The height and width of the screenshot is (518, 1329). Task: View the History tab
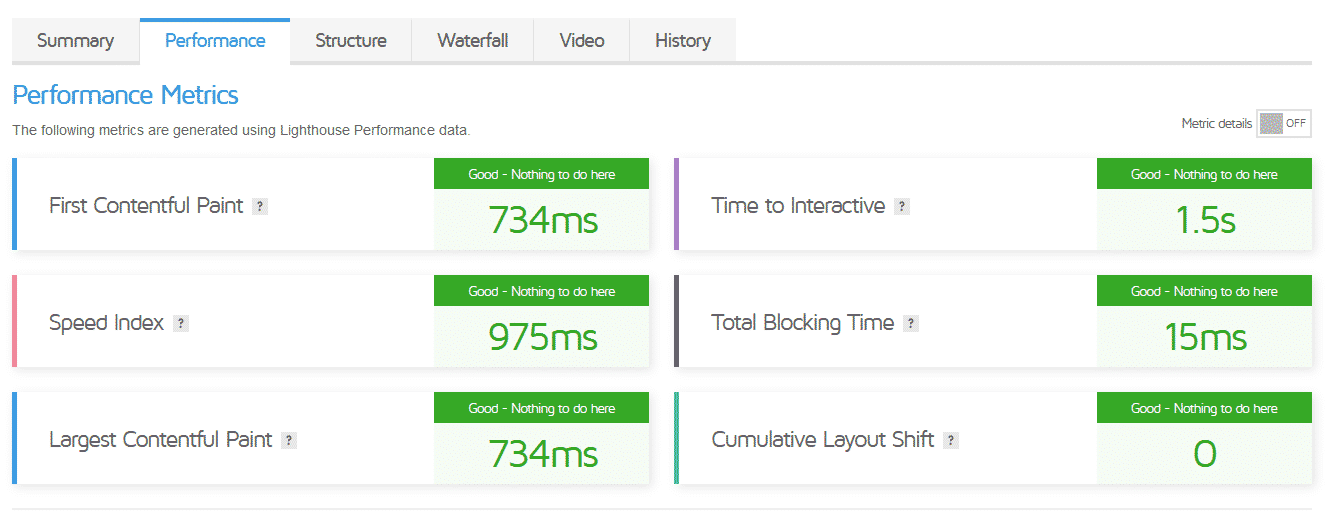click(x=683, y=41)
